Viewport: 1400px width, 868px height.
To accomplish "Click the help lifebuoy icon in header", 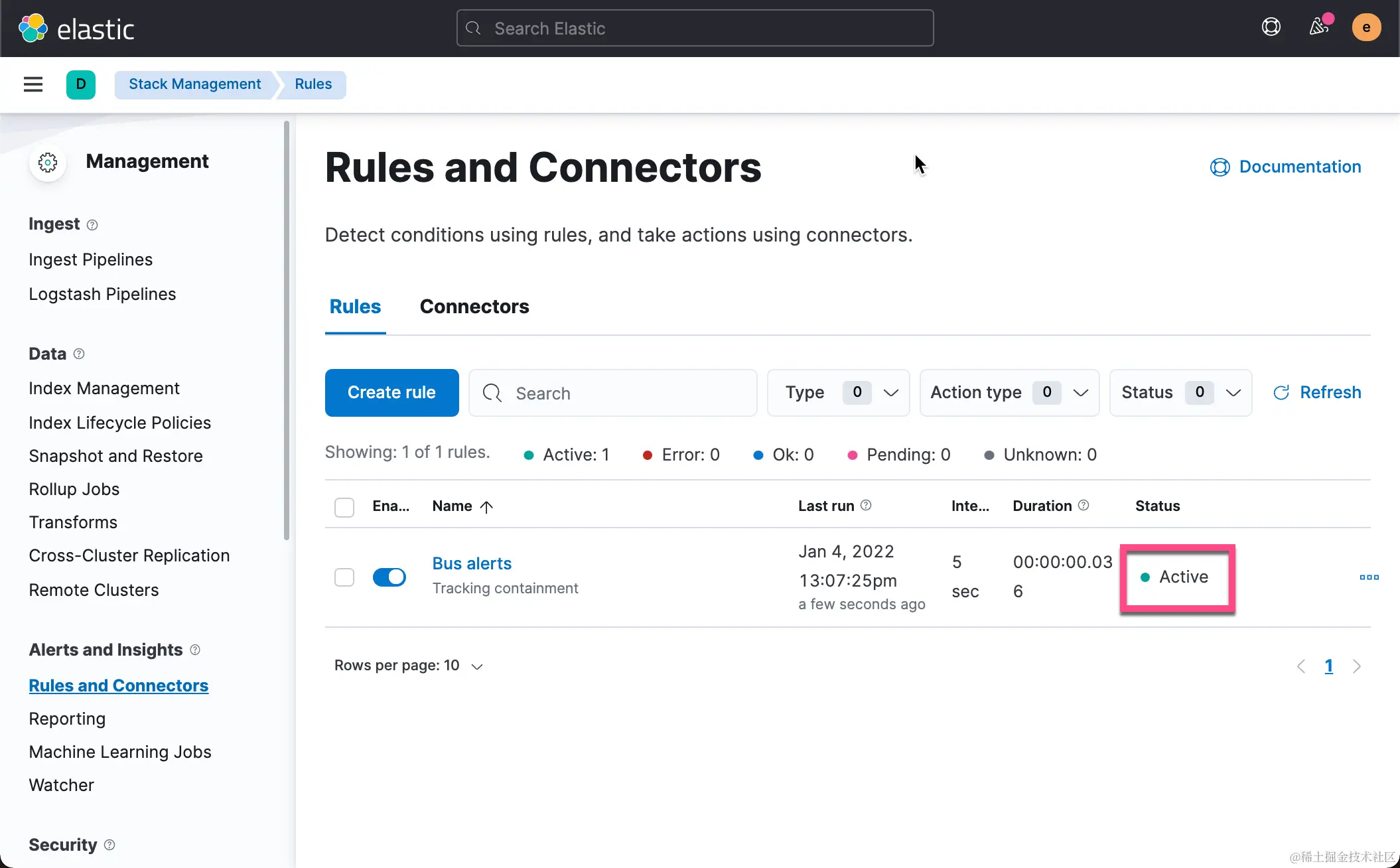I will pos(1271,27).
